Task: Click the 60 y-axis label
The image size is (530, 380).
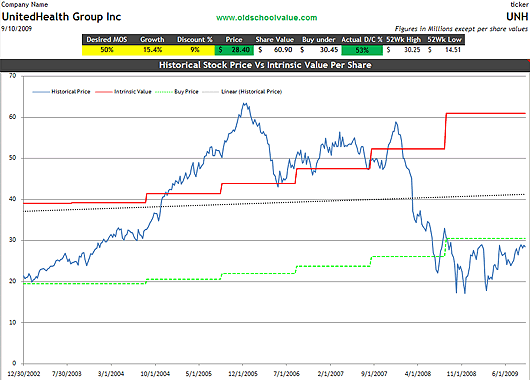Action: pyautogui.click(x=13, y=117)
